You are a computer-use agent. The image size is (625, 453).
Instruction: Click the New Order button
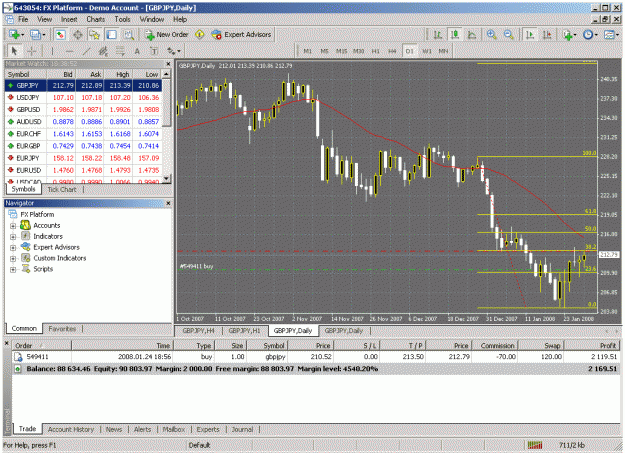coord(167,35)
